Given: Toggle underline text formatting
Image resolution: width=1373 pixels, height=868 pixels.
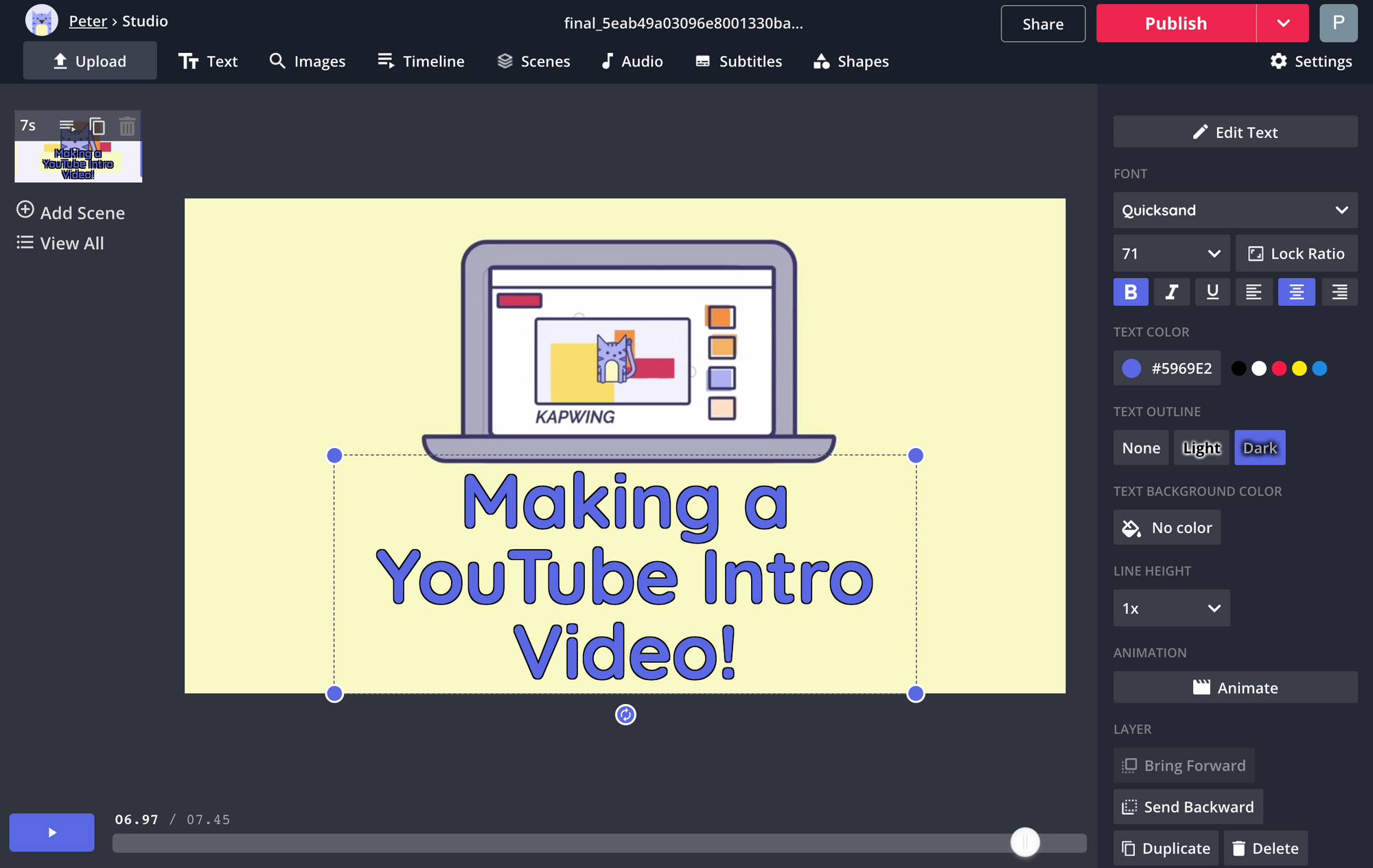Looking at the screenshot, I should 1213,292.
